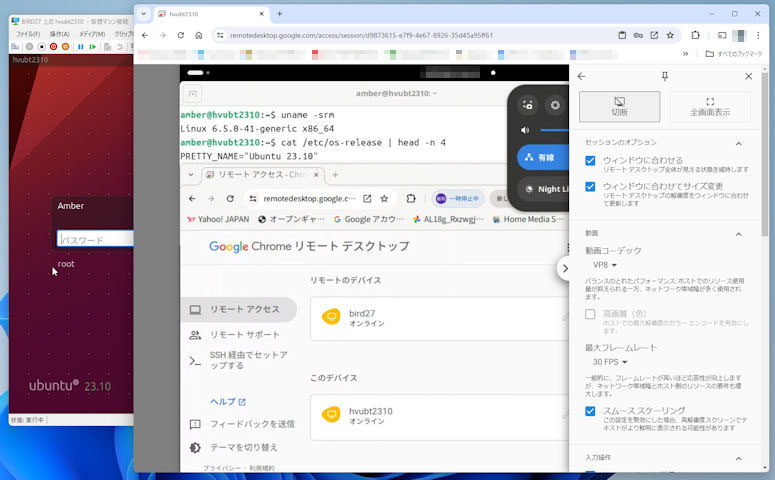Collapse the 動画 section
This screenshot has width=775, height=480.
pos(738,234)
